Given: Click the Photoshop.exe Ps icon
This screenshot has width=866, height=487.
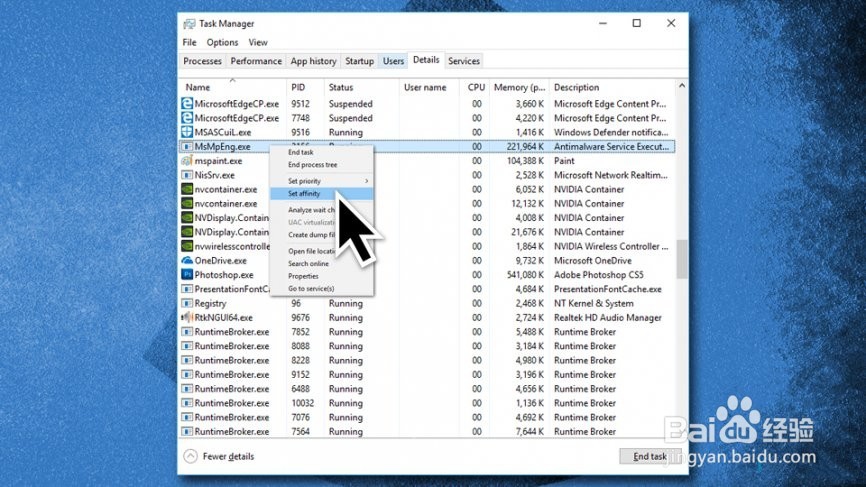Looking at the screenshot, I should 187,274.
